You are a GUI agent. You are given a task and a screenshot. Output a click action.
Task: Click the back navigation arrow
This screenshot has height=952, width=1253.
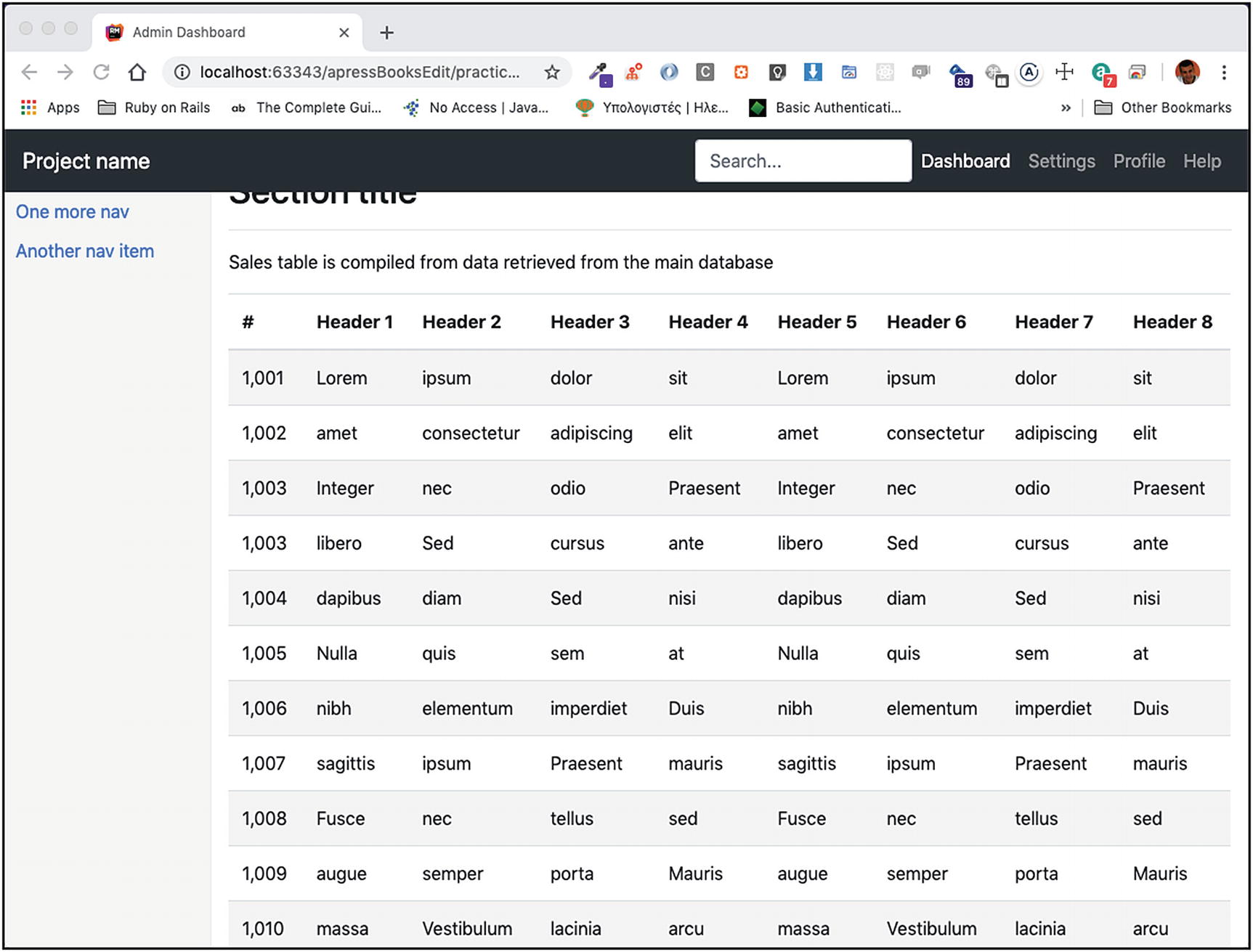click(x=29, y=72)
